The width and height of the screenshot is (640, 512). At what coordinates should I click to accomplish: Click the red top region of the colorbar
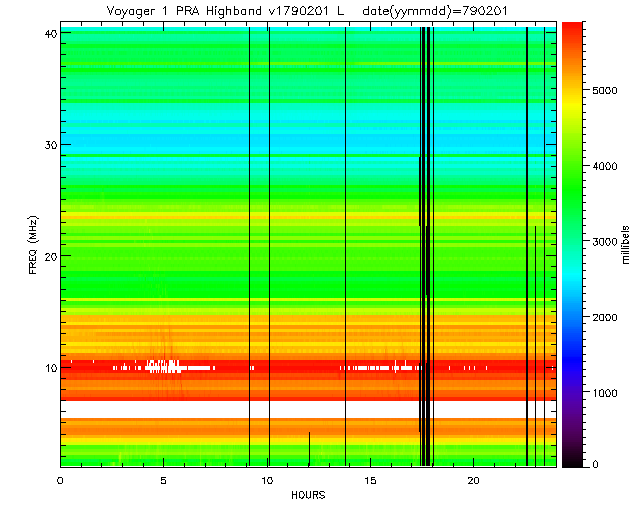(x=572, y=35)
